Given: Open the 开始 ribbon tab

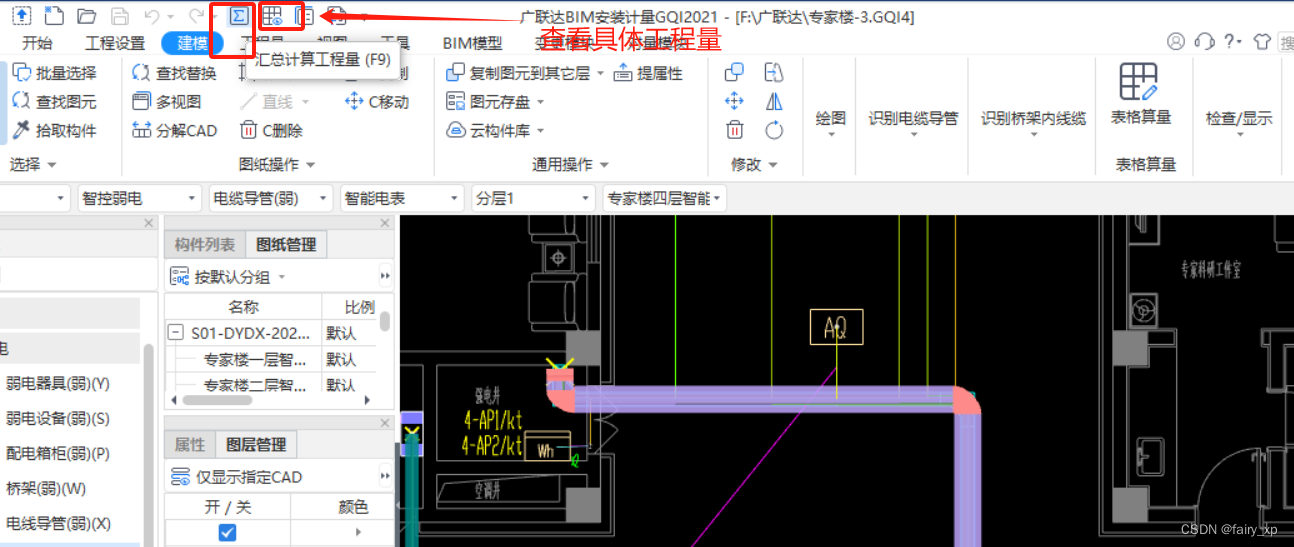Looking at the screenshot, I should click(x=37, y=43).
